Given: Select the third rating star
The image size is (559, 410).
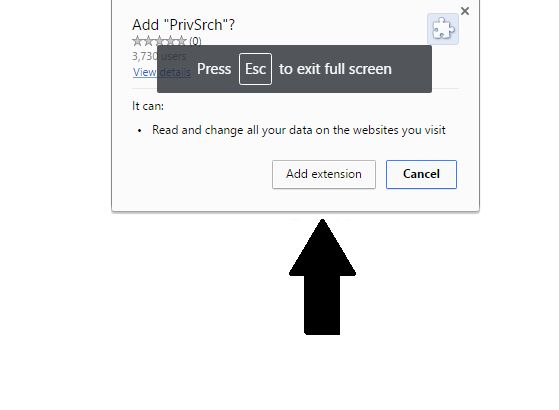Looking at the screenshot, I should [x=159, y=41].
